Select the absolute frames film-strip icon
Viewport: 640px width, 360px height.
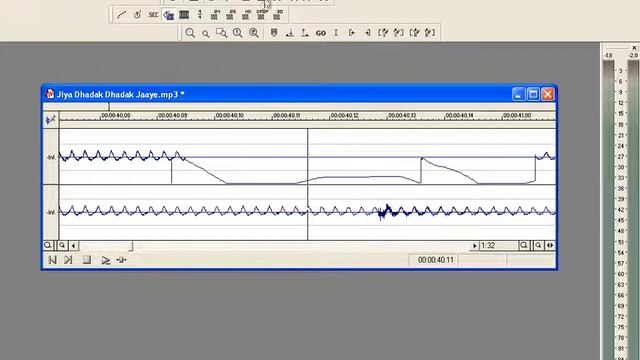[x=184, y=15]
